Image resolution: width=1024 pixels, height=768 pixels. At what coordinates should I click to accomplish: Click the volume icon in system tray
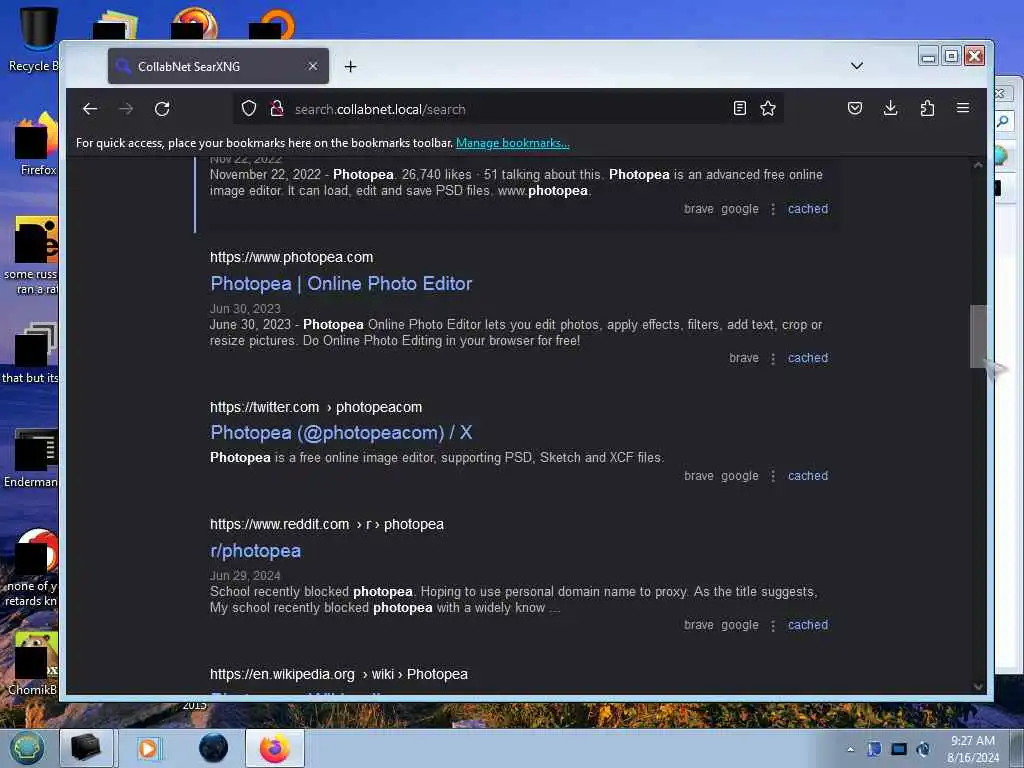923,749
